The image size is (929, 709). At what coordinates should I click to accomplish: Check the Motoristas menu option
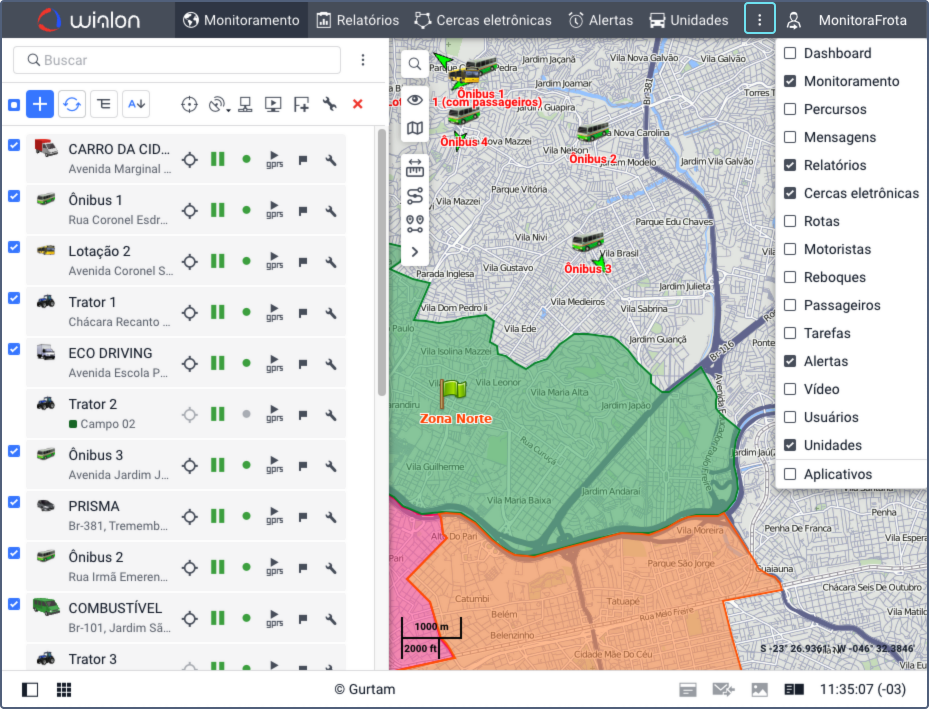click(x=790, y=249)
